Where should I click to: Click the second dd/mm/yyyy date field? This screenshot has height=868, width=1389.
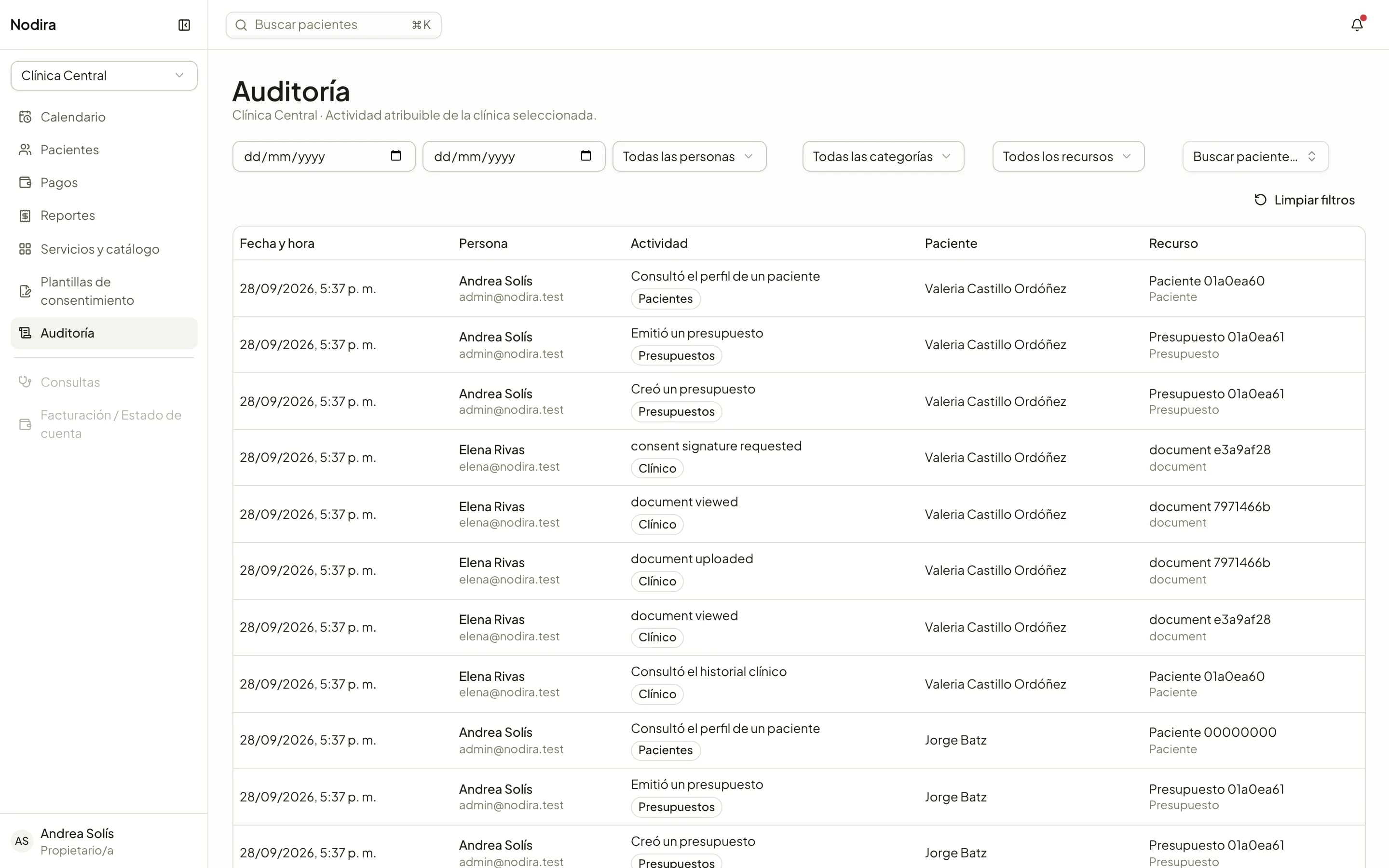click(x=514, y=156)
